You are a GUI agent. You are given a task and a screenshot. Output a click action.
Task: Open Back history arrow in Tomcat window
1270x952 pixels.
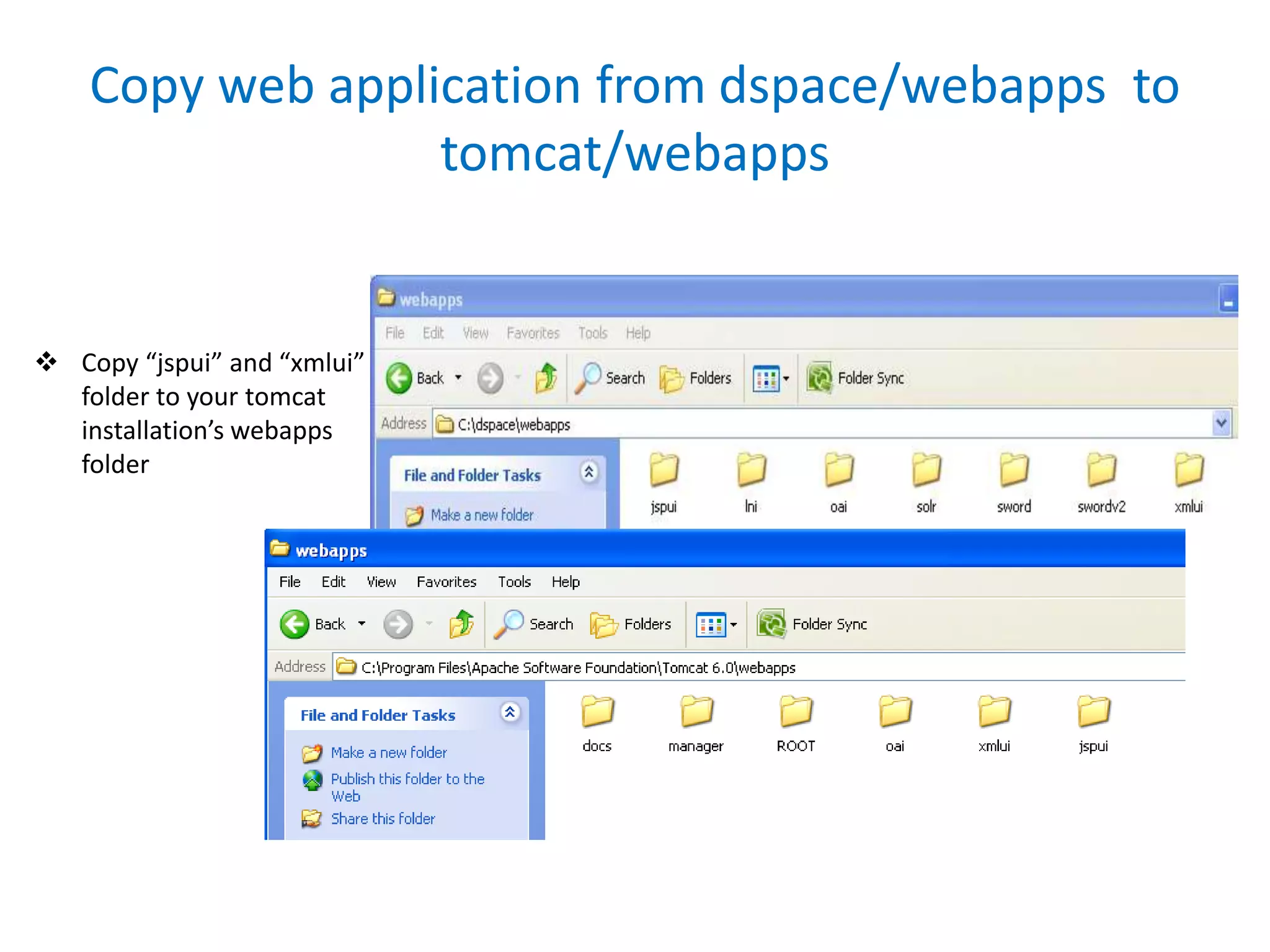click(362, 624)
